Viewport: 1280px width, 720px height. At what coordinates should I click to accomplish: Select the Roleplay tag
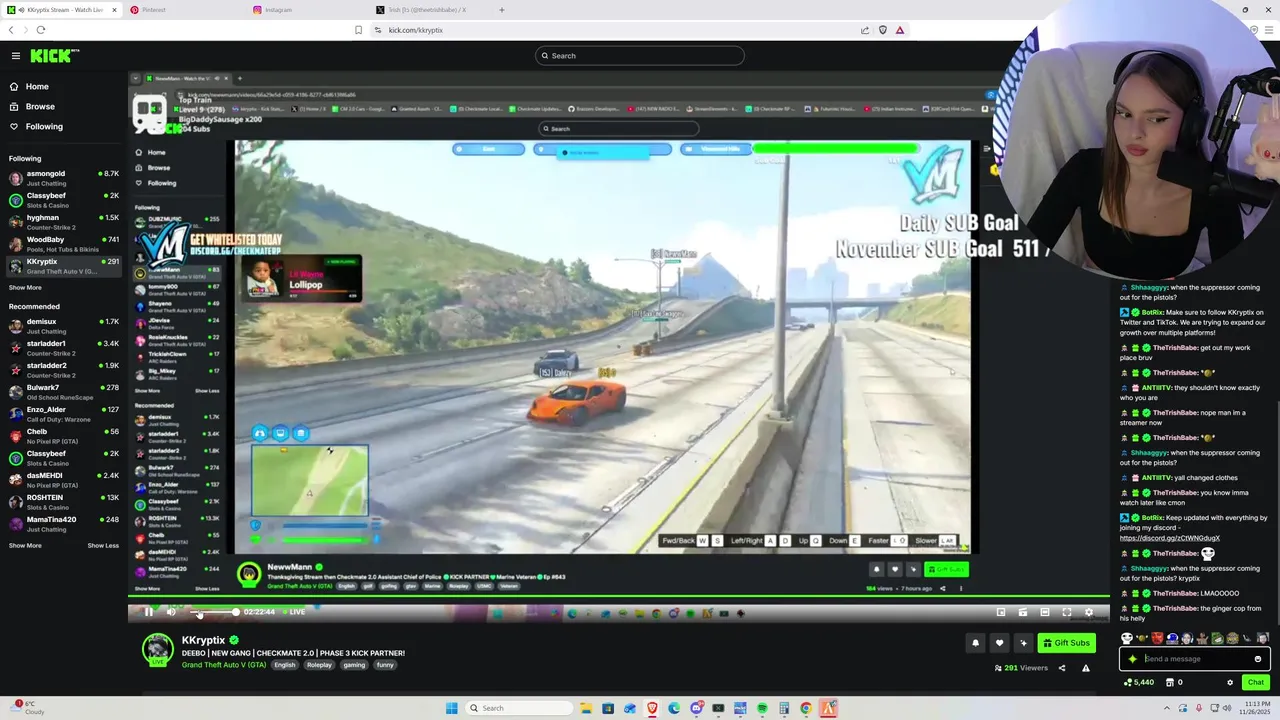pyautogui.click(x=319, y=665)
